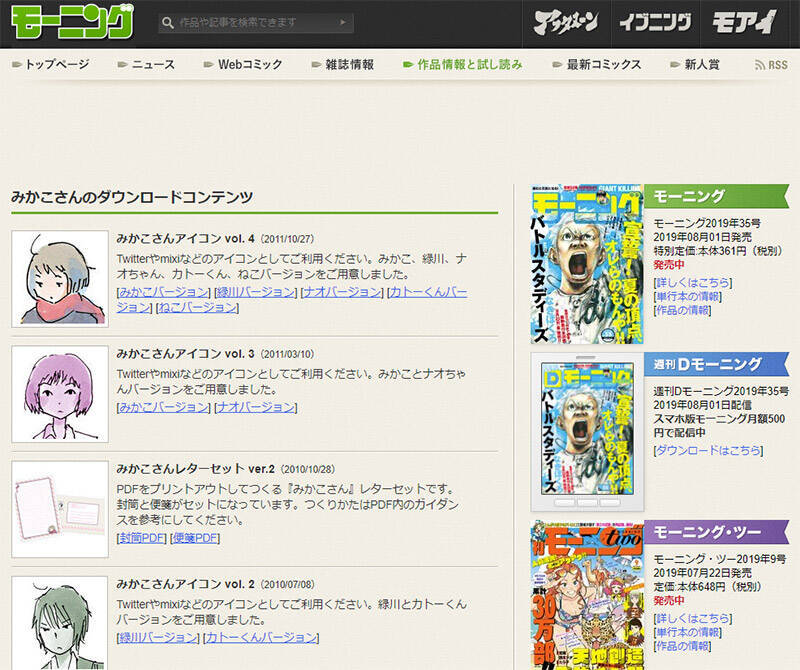Click the みかこさんアイコン vol. 4 thumbnail

59,279
